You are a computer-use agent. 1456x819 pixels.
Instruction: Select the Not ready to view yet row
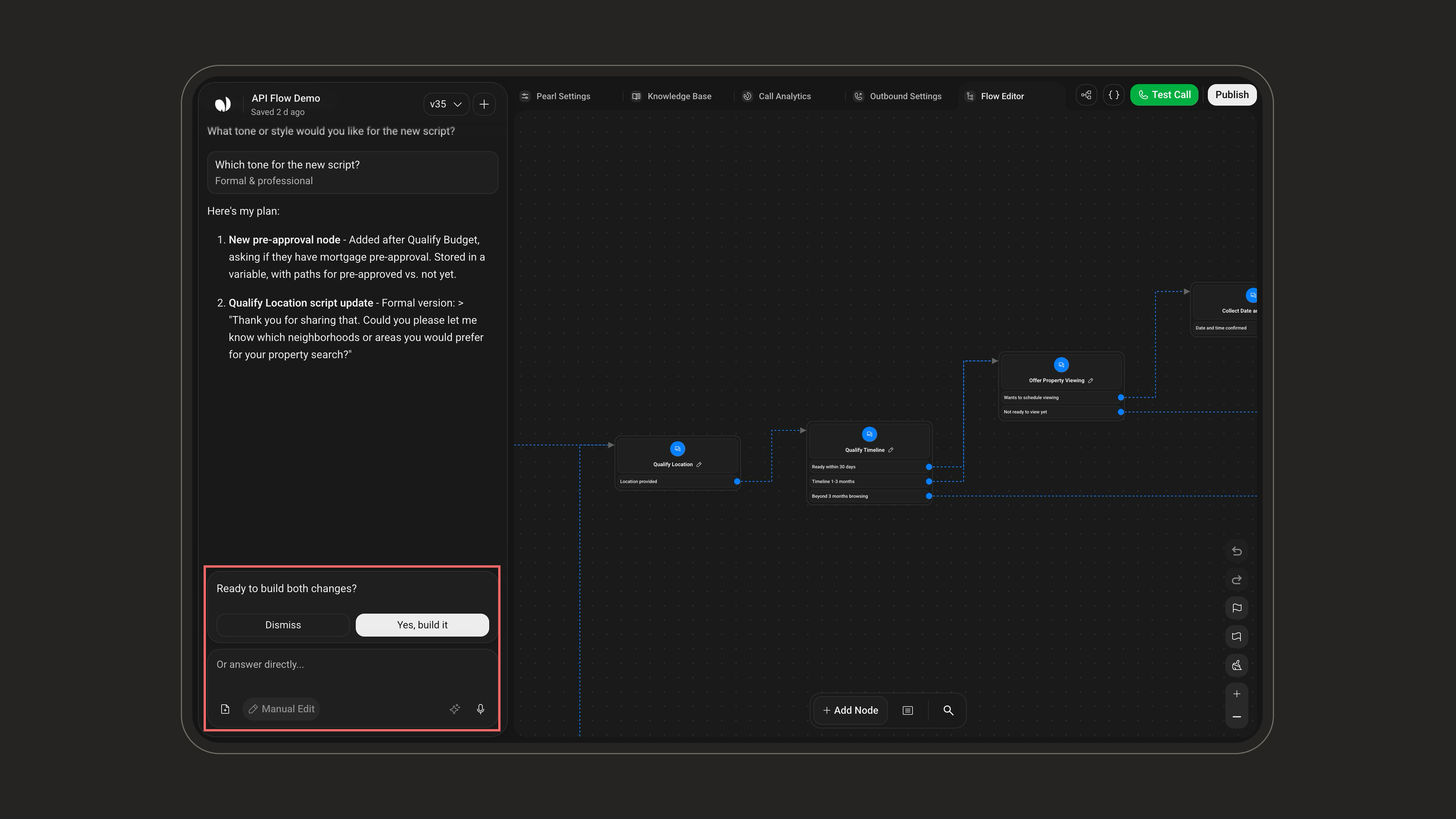(x=1061, y=412)
